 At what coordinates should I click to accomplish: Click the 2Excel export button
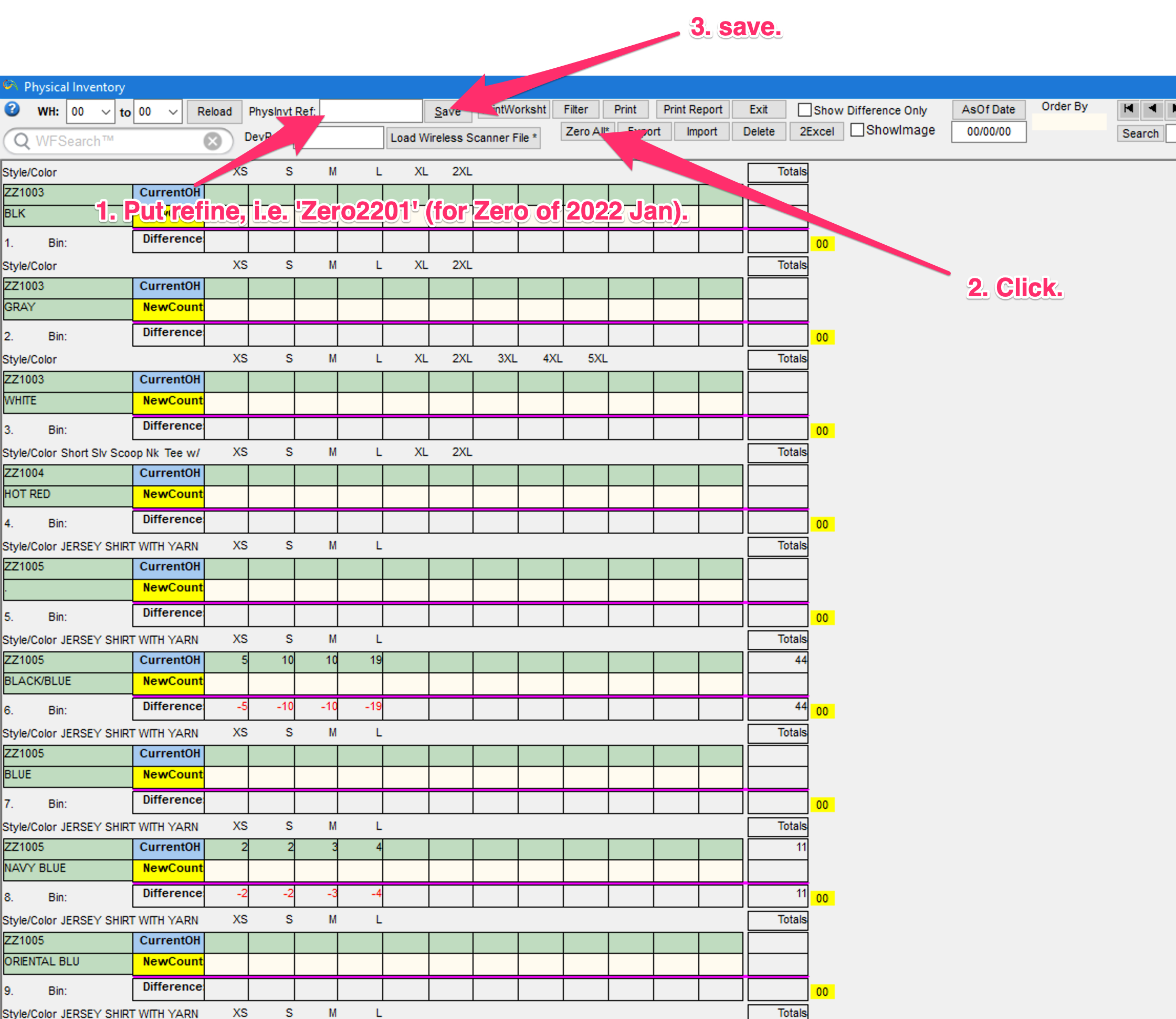click(816, 131)
